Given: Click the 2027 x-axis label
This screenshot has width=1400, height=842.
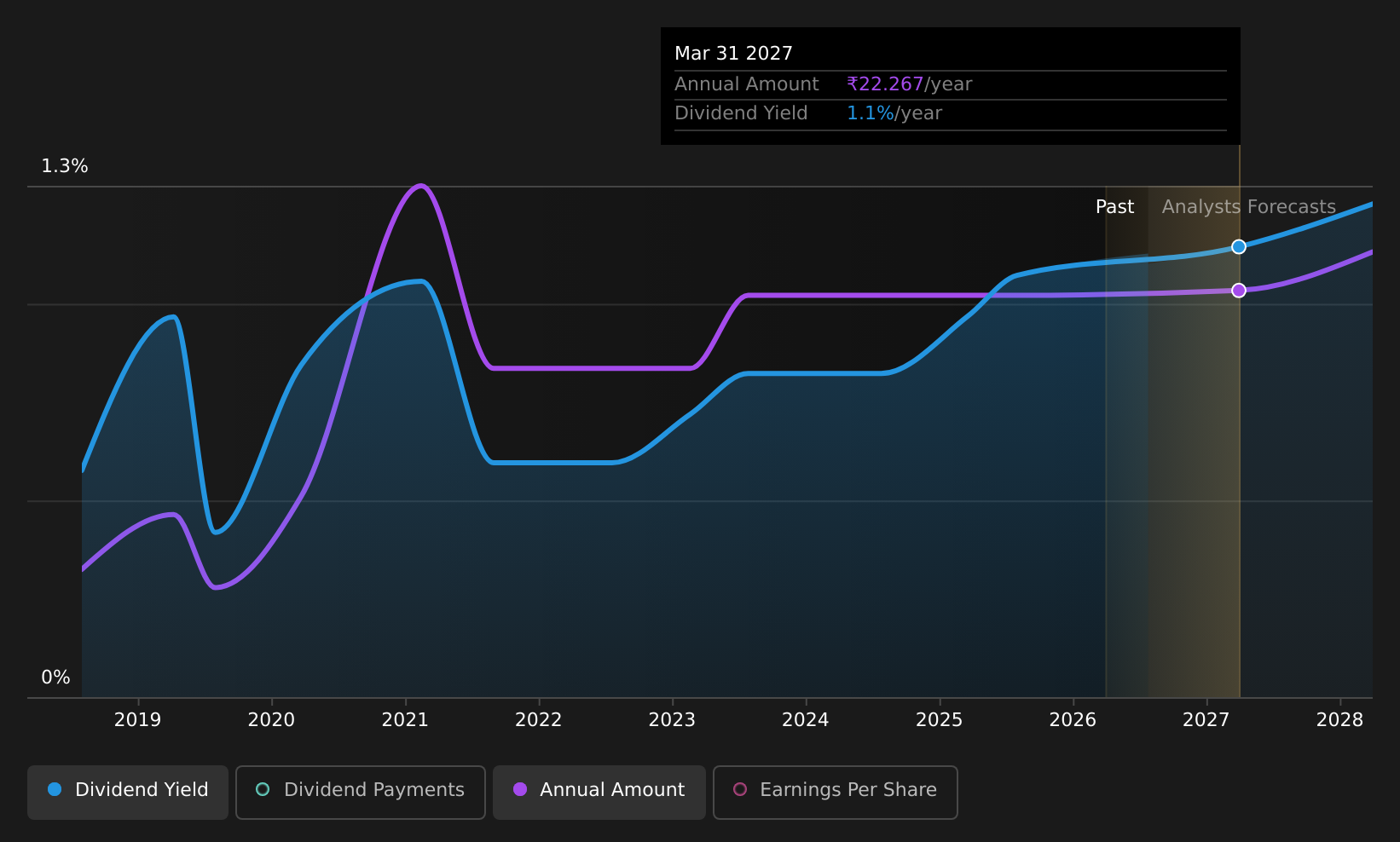Looking at the screenshot, I should (1206, 720).
